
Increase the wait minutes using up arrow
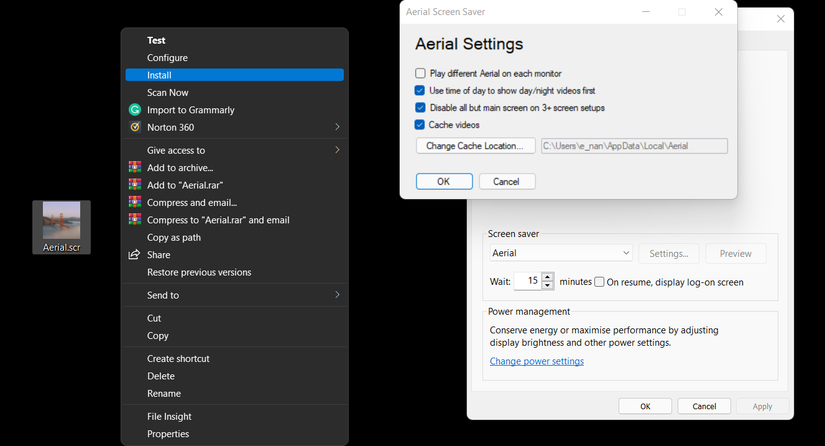coord(548,277)
